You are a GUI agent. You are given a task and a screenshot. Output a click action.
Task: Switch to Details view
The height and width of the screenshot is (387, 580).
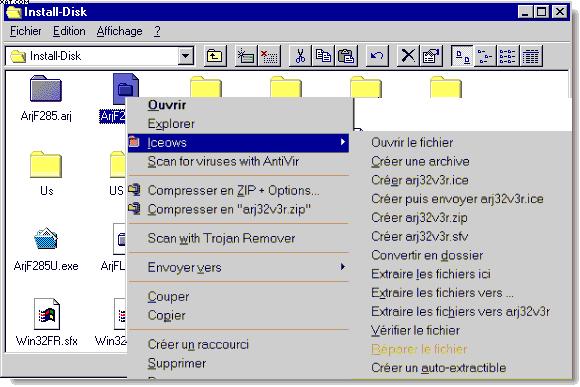pos(531,56)
